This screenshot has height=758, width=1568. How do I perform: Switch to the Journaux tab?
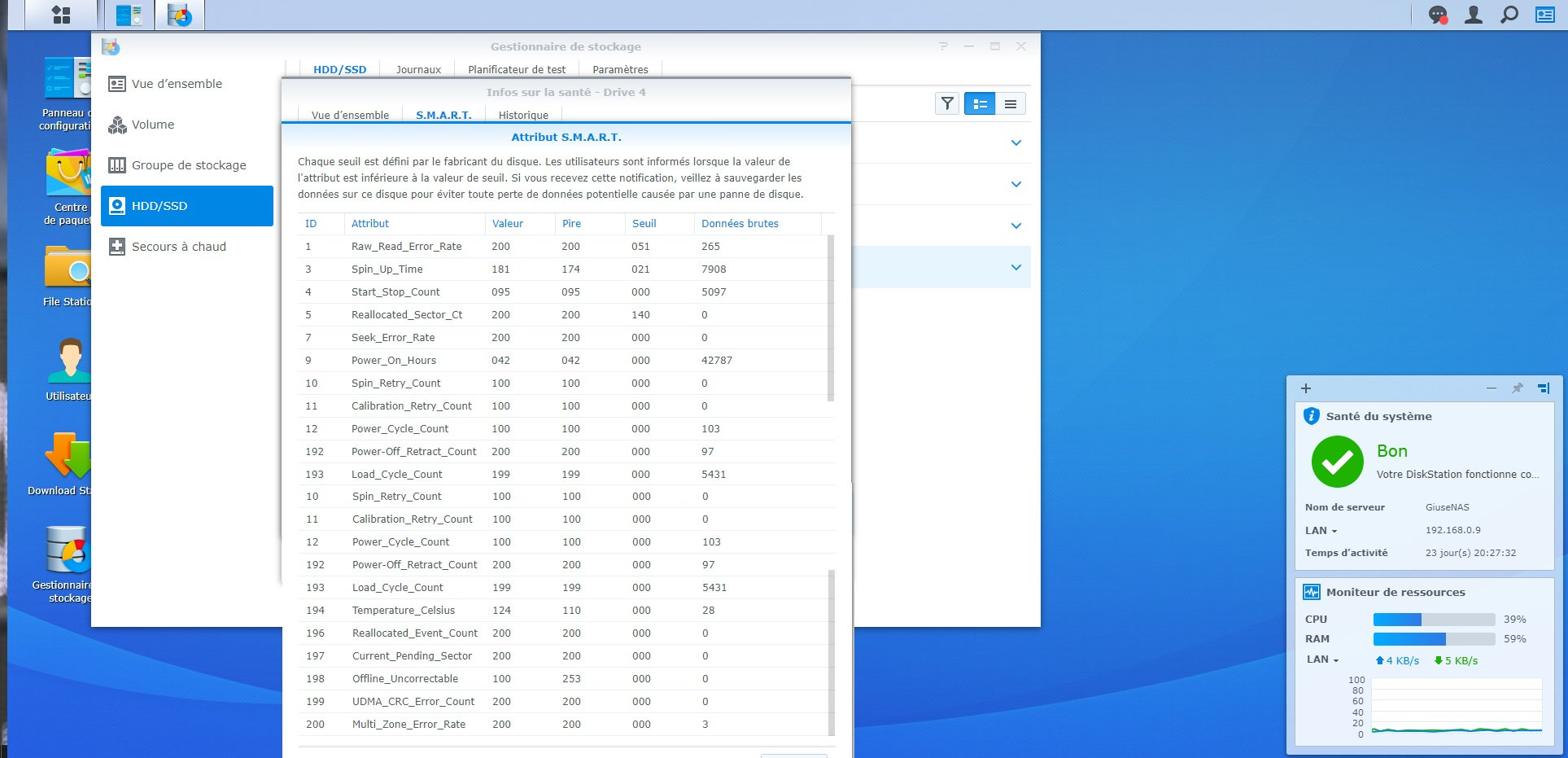pos(418,69)
